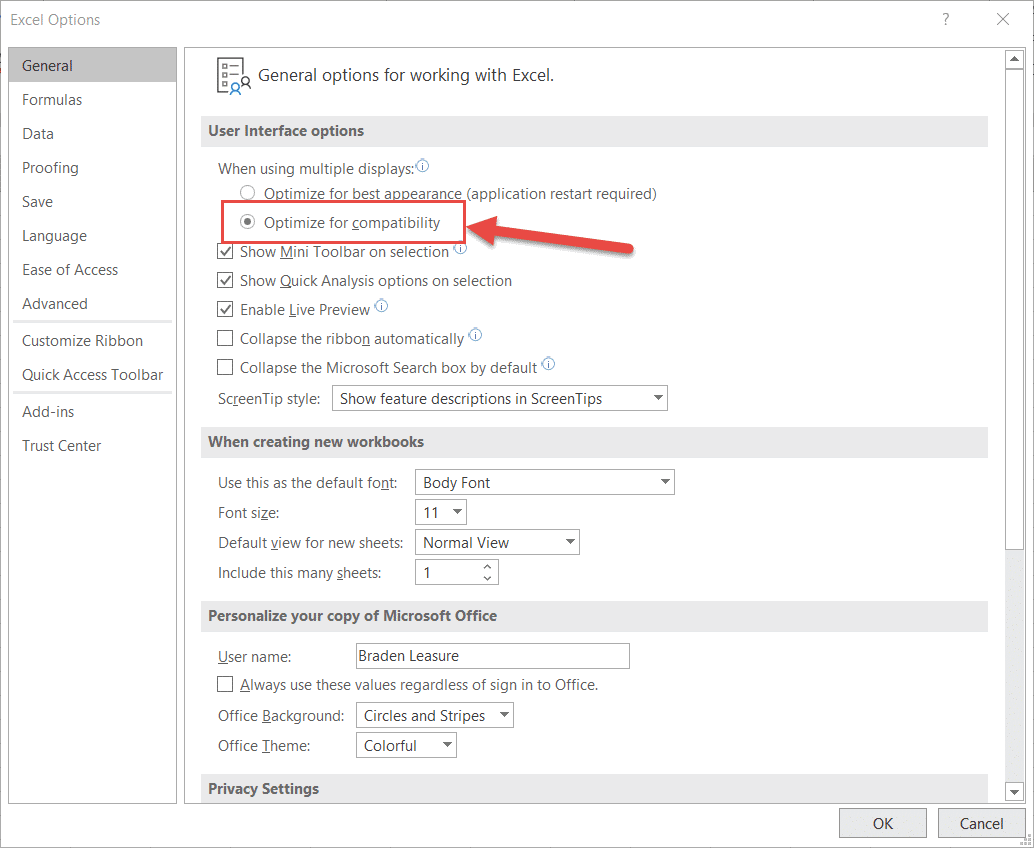Open the Formulas category
The image size is (1034, 848).
92,100
